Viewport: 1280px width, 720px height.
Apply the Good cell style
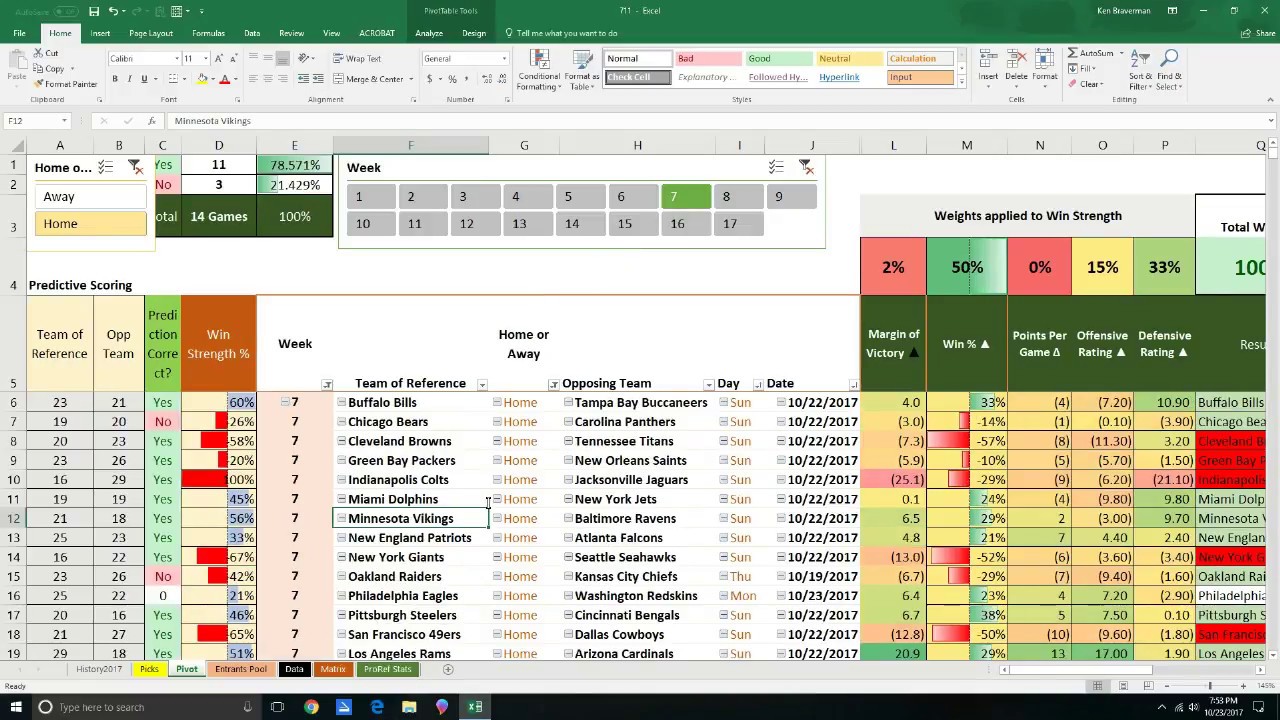[x=778, y=59]
